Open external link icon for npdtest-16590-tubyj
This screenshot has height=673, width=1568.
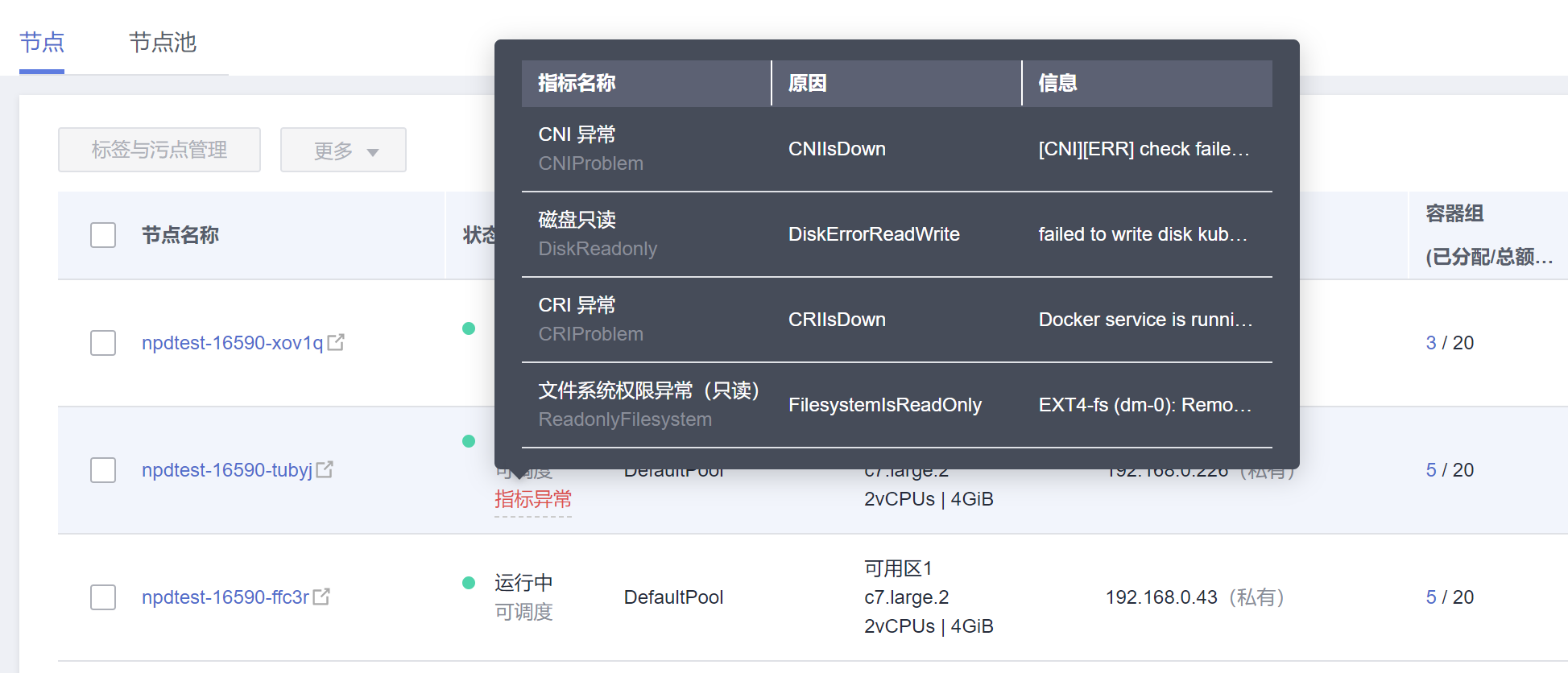pos(325,469)
